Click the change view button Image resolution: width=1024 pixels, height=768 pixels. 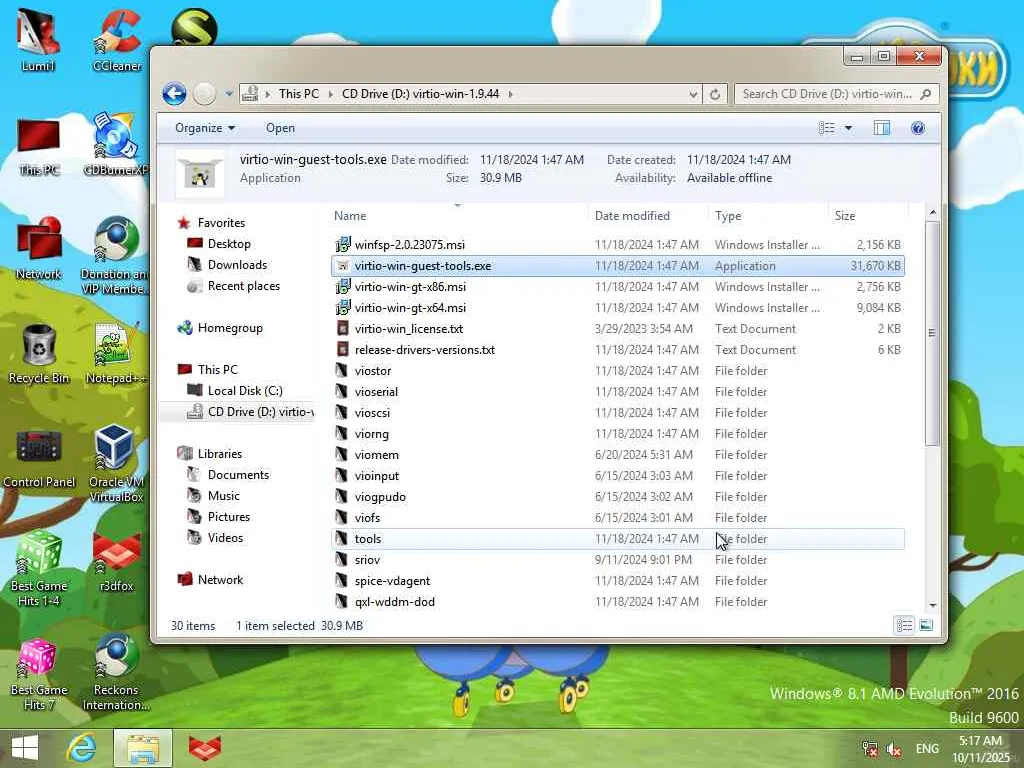tap(827, 128)
